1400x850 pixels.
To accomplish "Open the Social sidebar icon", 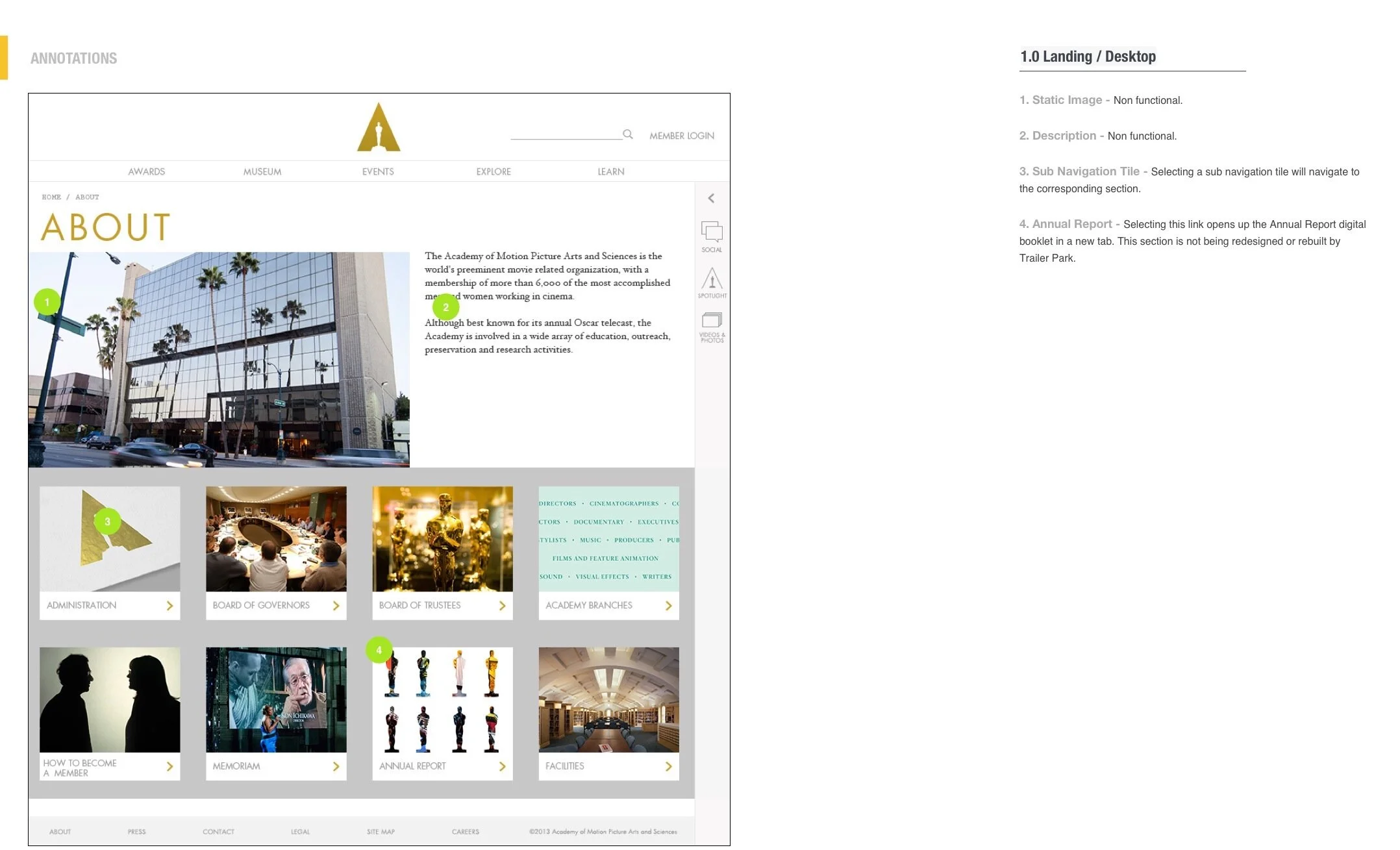I will (x=712, y=236).
